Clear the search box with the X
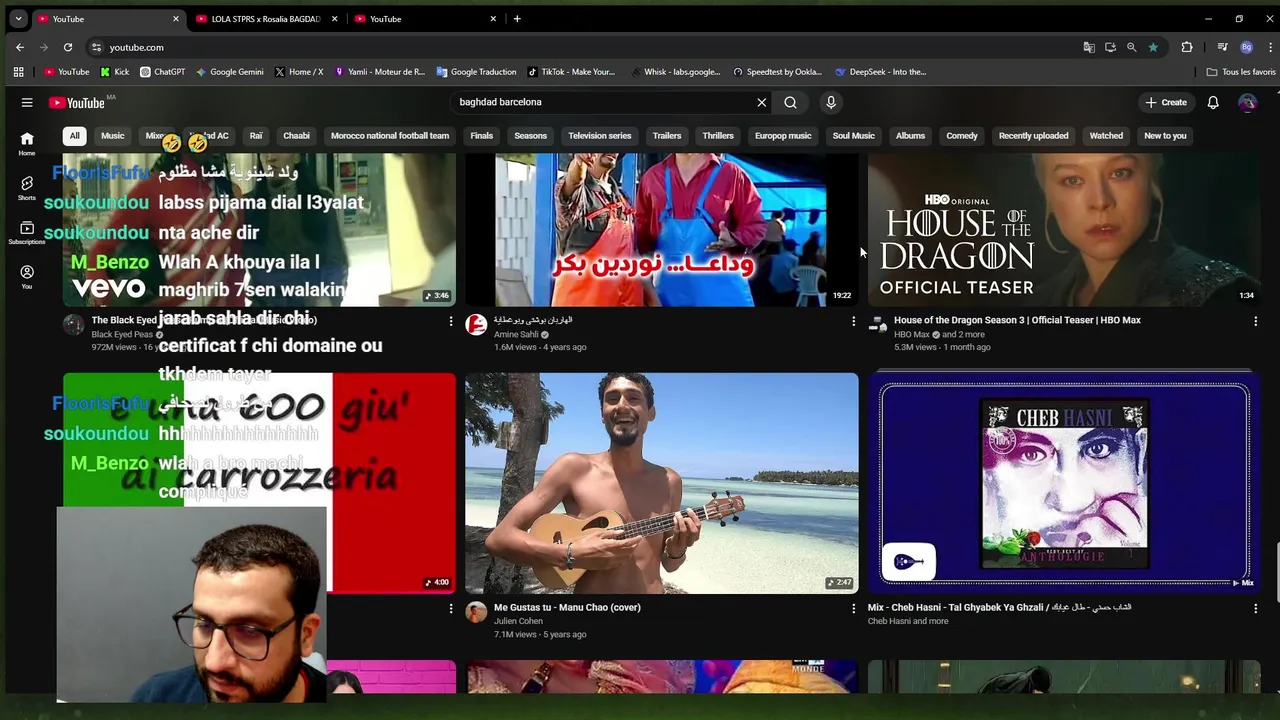Screen dimensions: 1280x720 [762, 102]
